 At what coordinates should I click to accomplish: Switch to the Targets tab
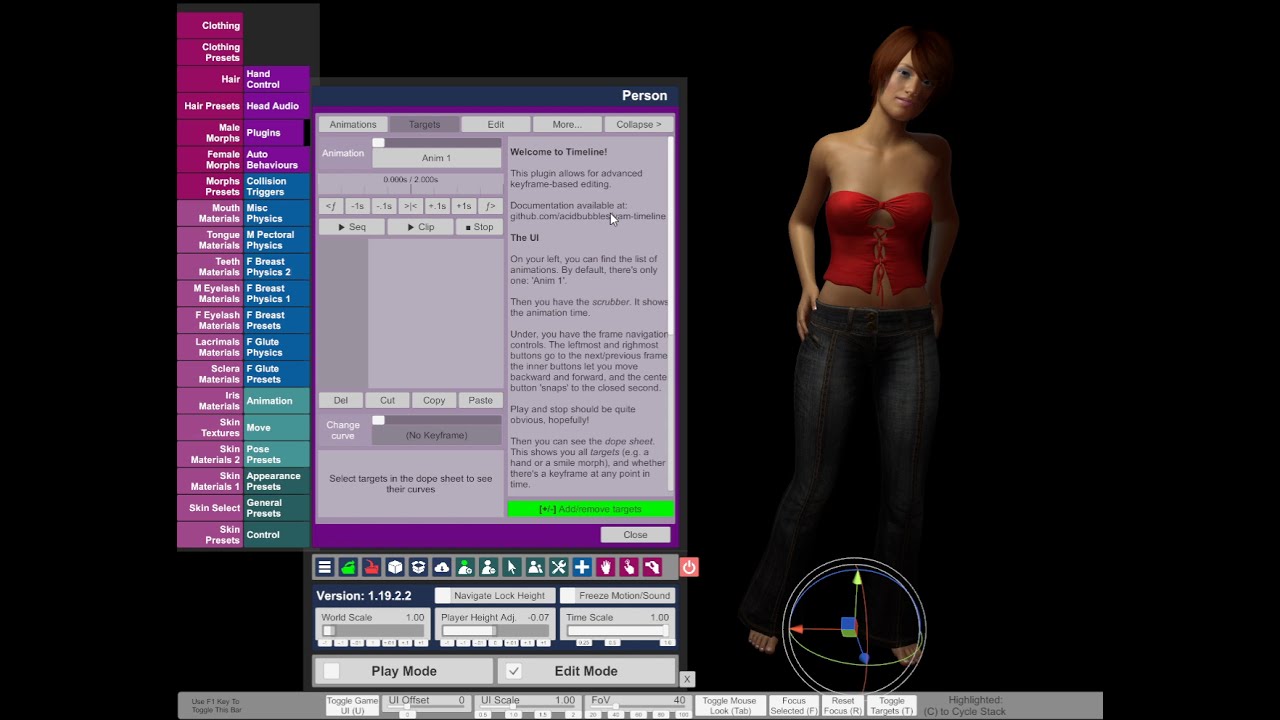click(424, 124)
